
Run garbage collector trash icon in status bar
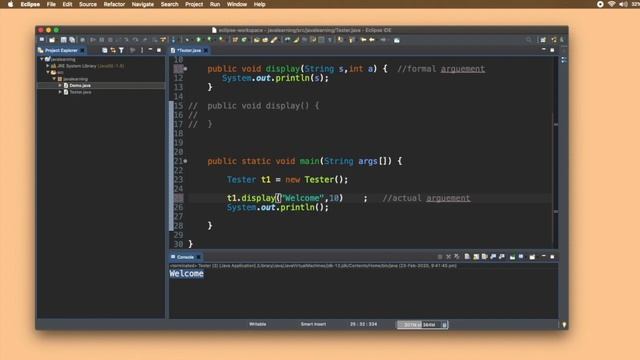[x=444, y=324]
